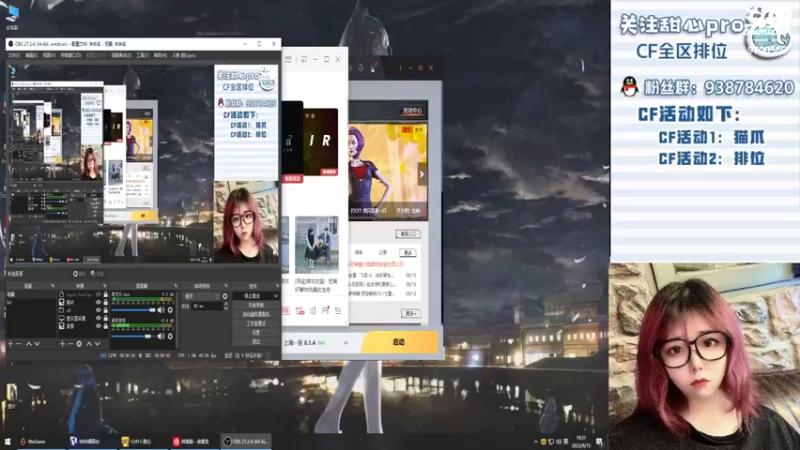Toggle visibility of cf source
Image resolution: width=800 pixels, height=450 pixels.
(x=98, y=310)
